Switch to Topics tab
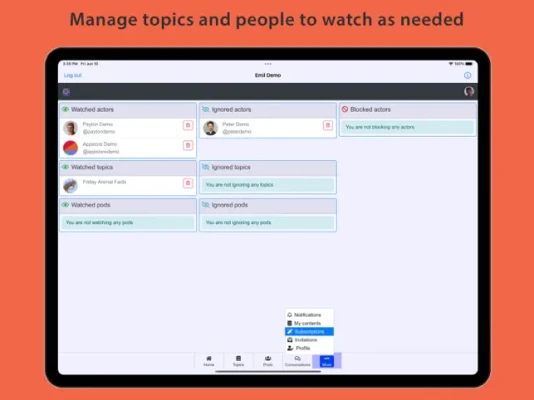The width and height of the screenshot is (534, 400). pos(238,361)
